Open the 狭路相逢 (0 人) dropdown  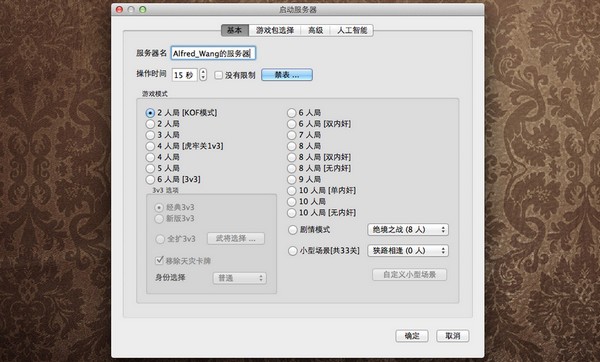pos(408,251)
